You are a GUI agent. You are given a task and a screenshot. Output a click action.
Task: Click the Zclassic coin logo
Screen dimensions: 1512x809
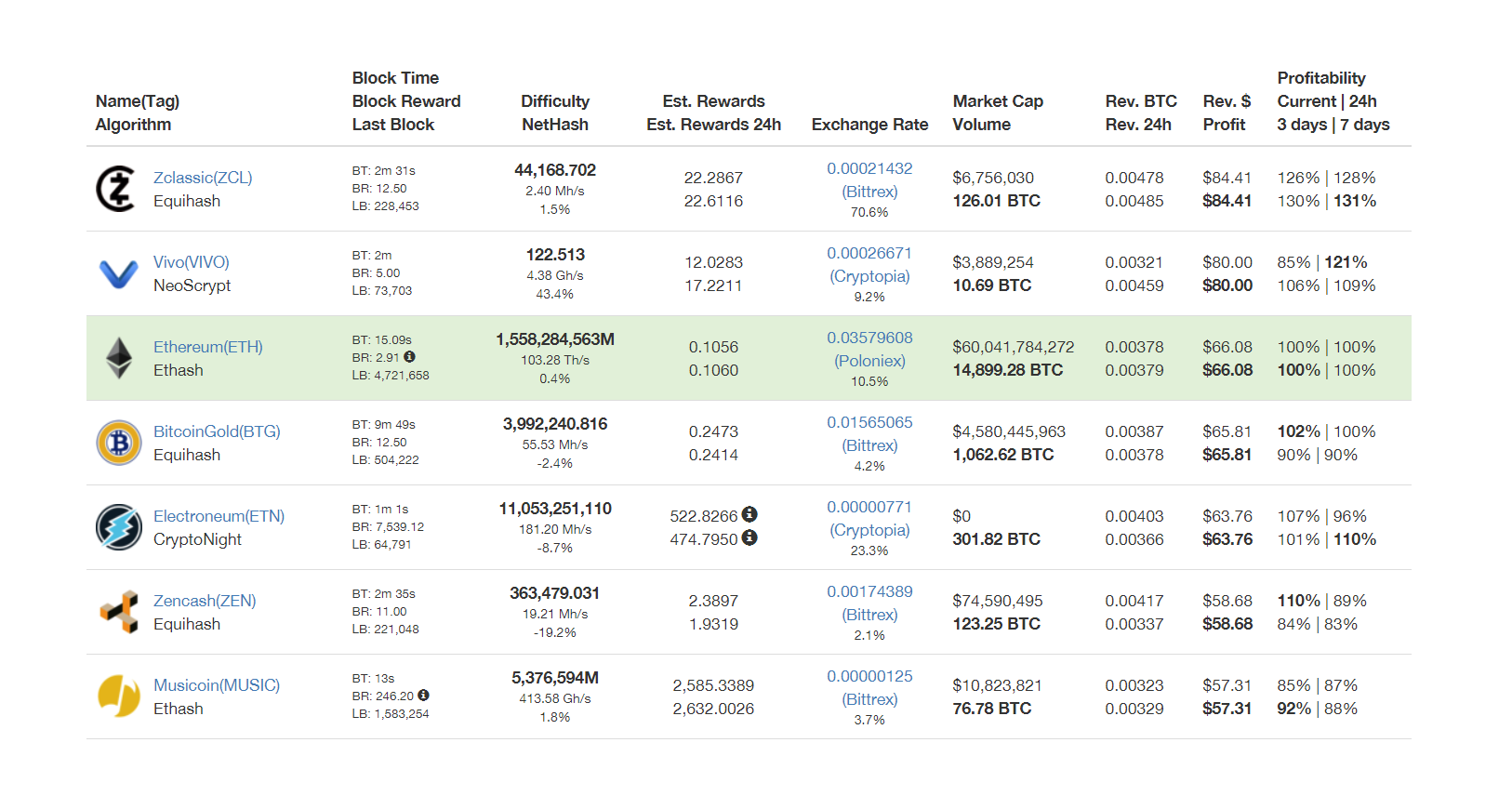(x=116, y=189)
